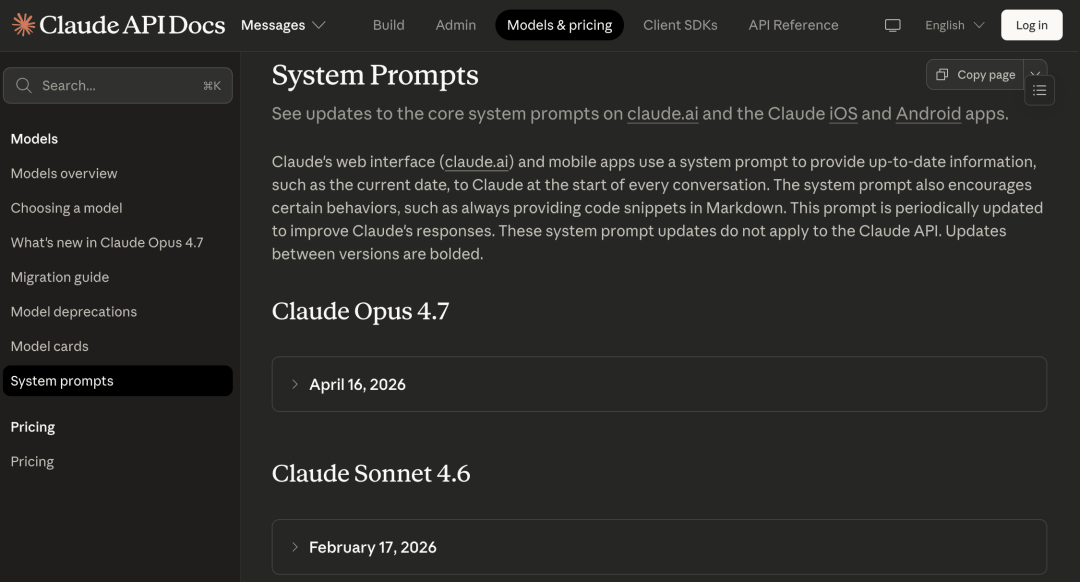Viewport: 1080px width, 582px height.
Task: Click the copy icon beside Copy page
Action: (942, 74)
